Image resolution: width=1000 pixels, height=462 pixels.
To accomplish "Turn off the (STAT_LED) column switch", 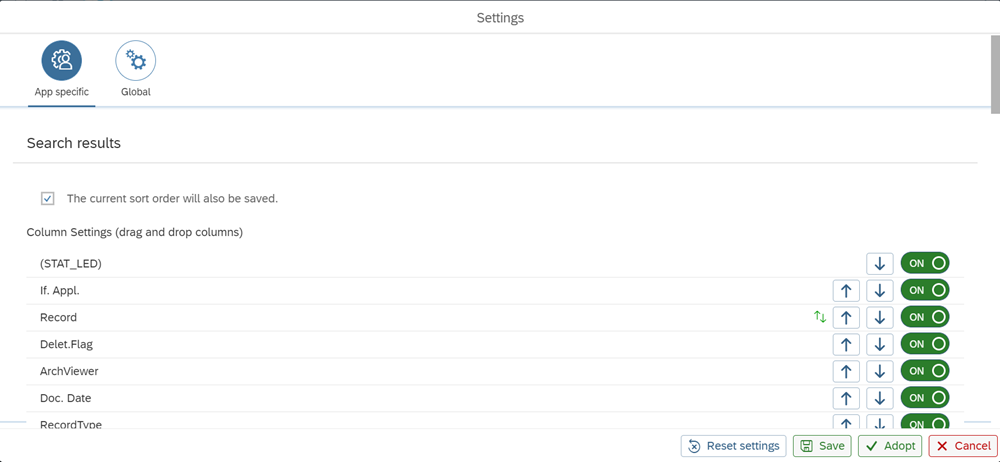I will (925, 263).
